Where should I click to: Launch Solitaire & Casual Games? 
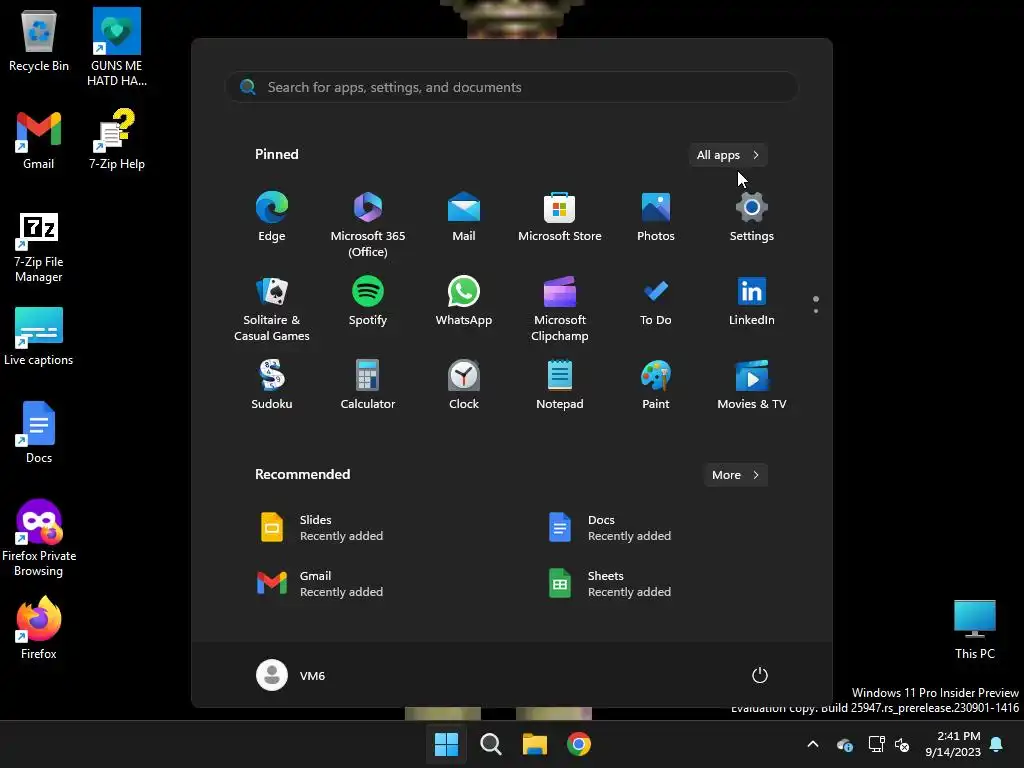coord(272,309)
